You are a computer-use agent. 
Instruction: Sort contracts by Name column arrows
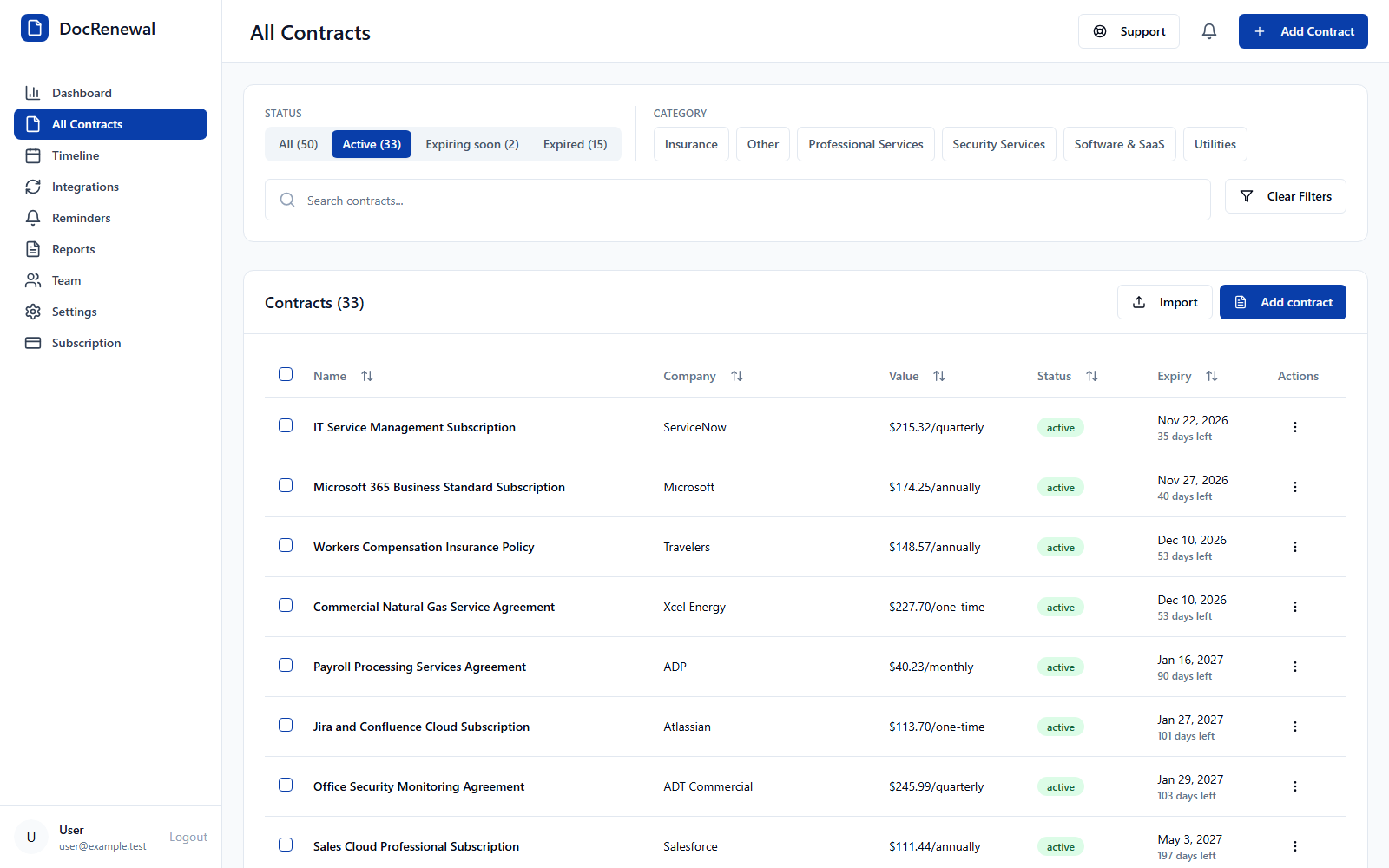[x=367, y=376]
